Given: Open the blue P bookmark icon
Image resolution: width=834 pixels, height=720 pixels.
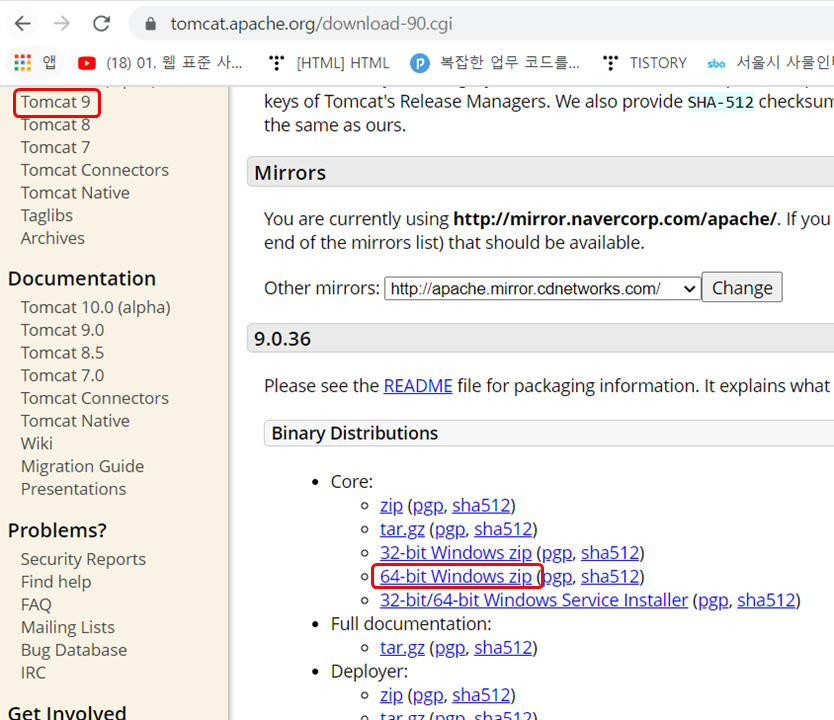Looking at the screenshot, I should click(420, 63).
